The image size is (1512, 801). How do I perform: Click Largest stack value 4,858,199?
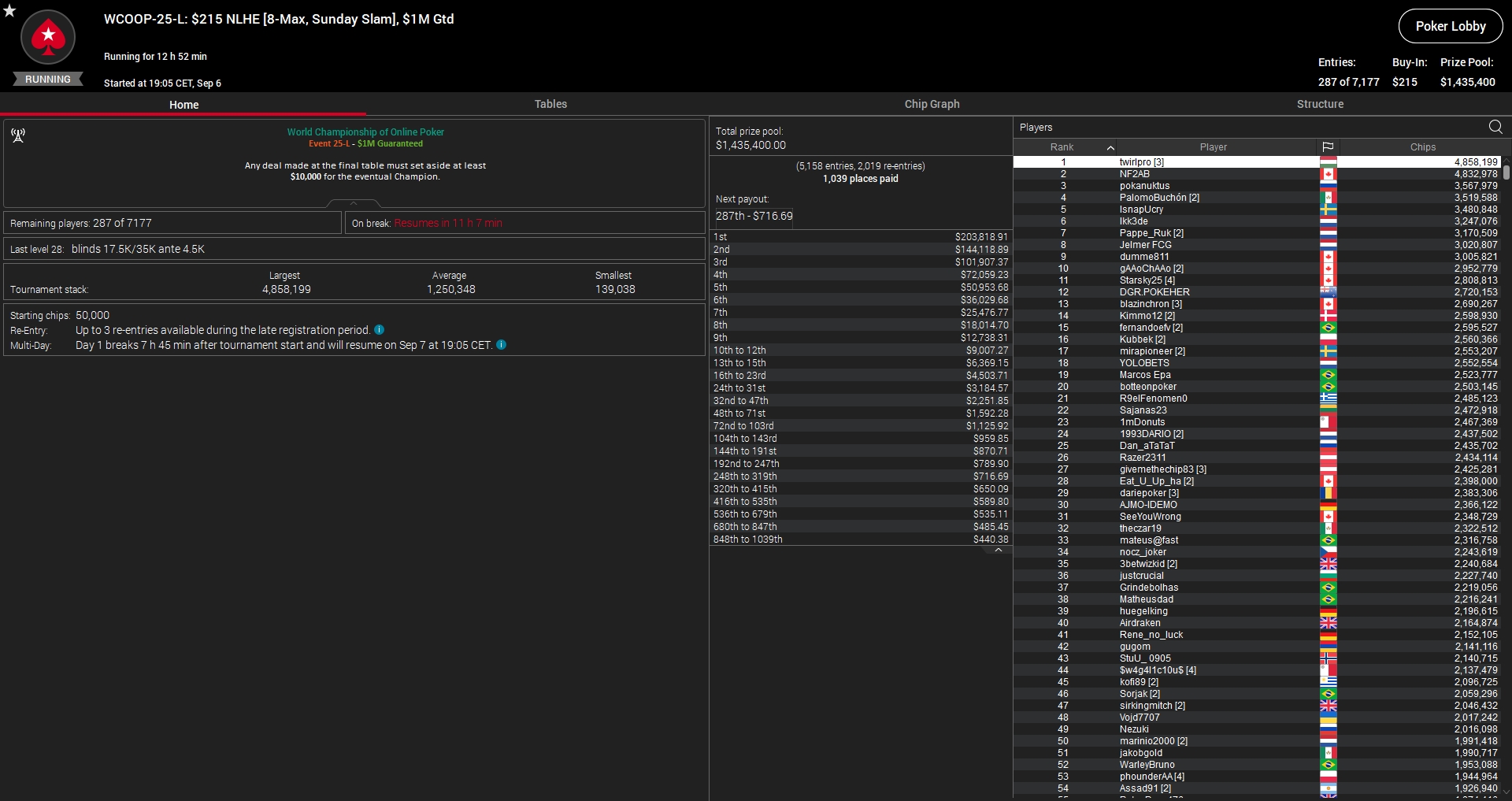point(287,289)
